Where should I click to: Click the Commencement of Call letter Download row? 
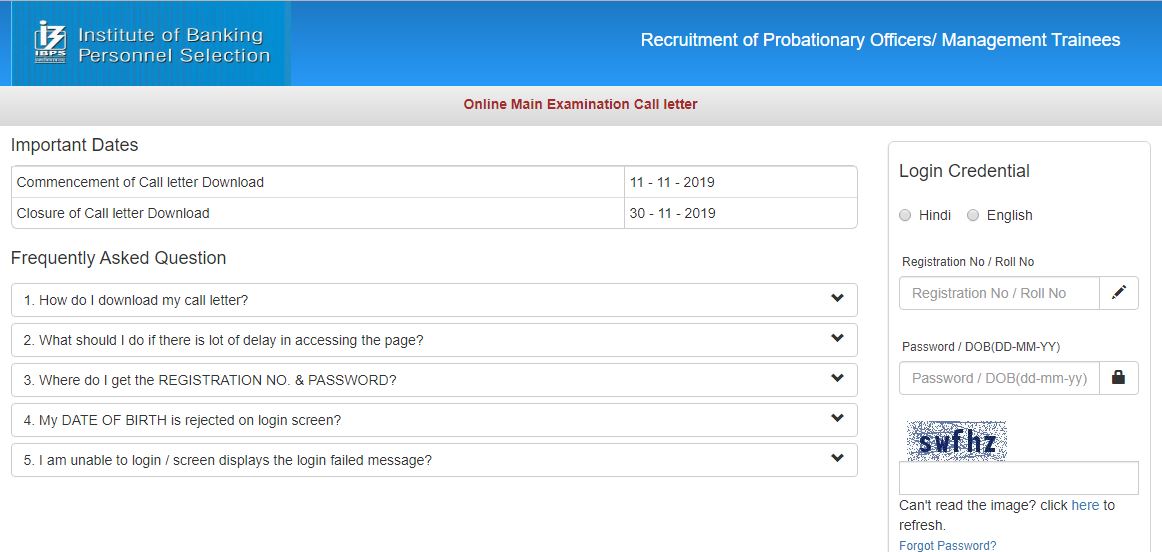point(140,182)
